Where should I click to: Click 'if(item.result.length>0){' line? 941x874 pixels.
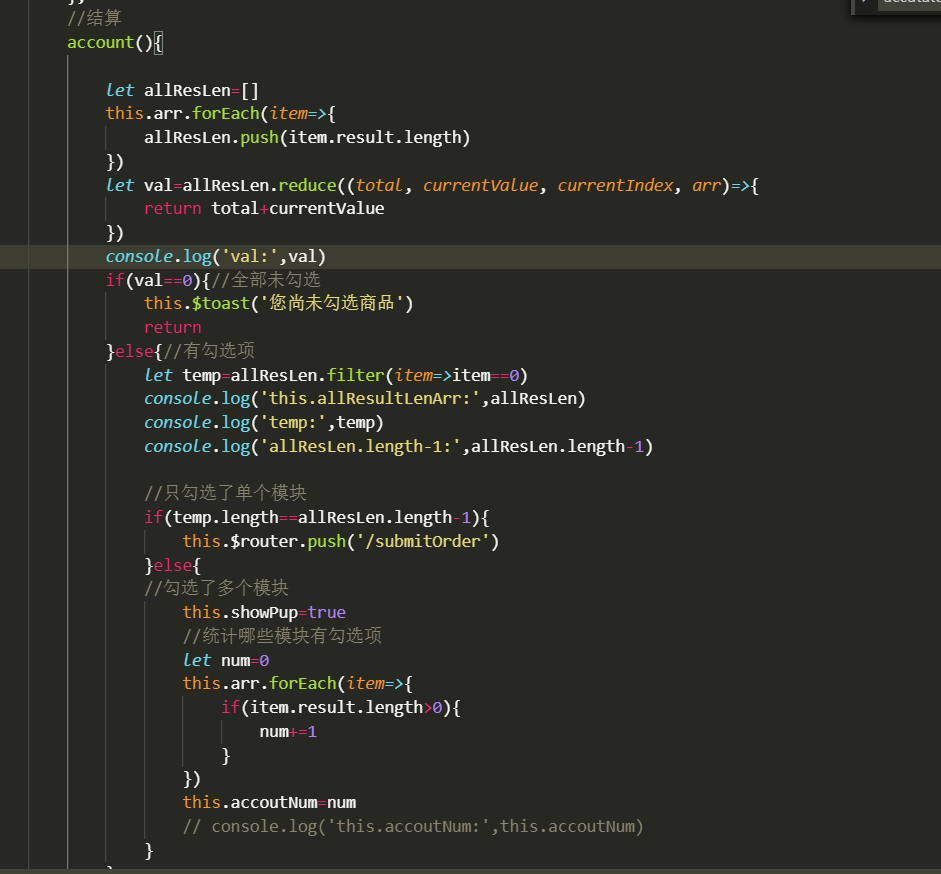(341, 708)
